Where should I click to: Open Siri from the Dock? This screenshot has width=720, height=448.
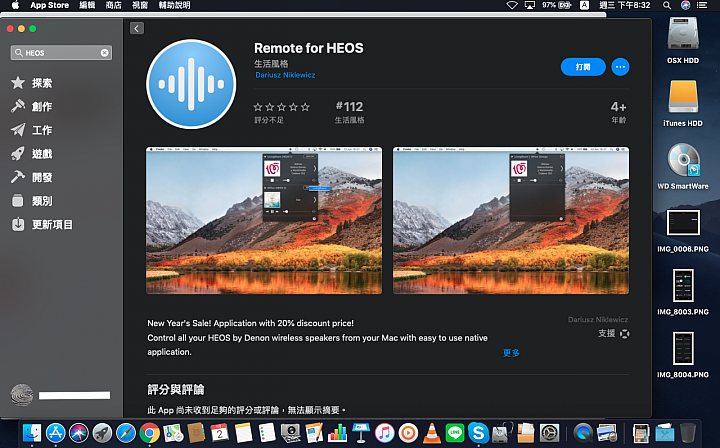[79, 432]
